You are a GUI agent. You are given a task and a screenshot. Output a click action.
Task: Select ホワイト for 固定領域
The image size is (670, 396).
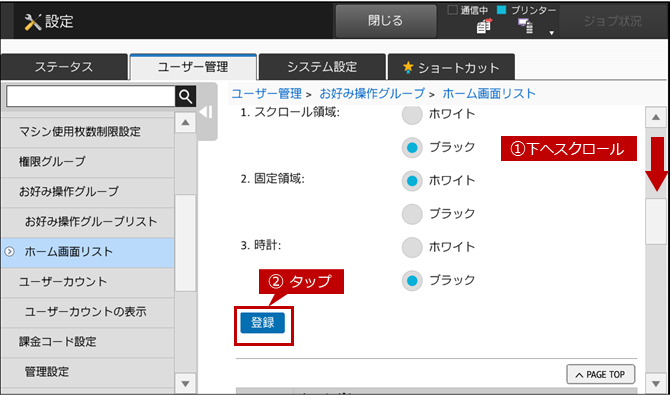(x=412, y=181)
